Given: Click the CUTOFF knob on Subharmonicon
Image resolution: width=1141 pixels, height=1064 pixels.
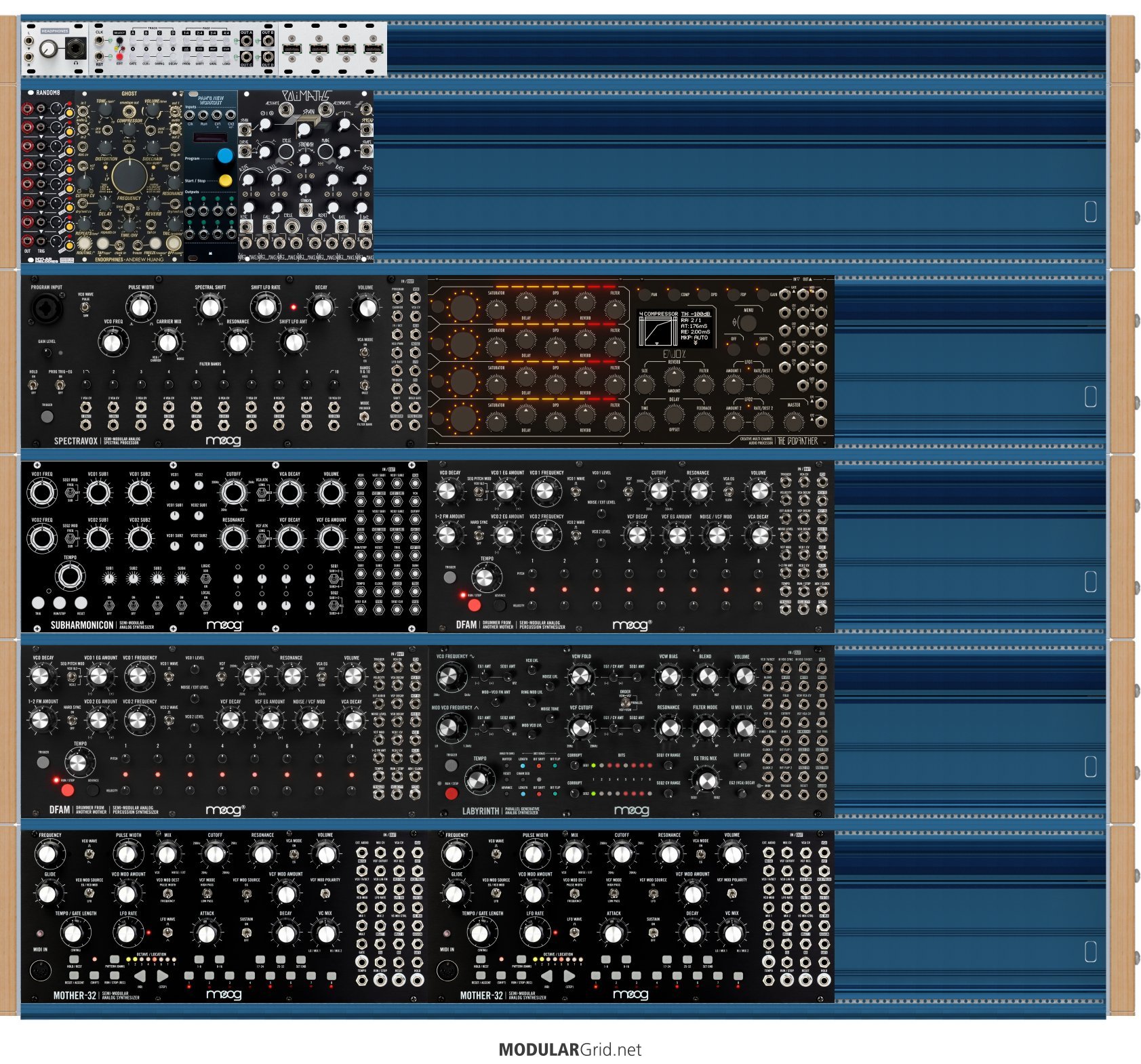Looking at the screenshot, I should 233,493.
